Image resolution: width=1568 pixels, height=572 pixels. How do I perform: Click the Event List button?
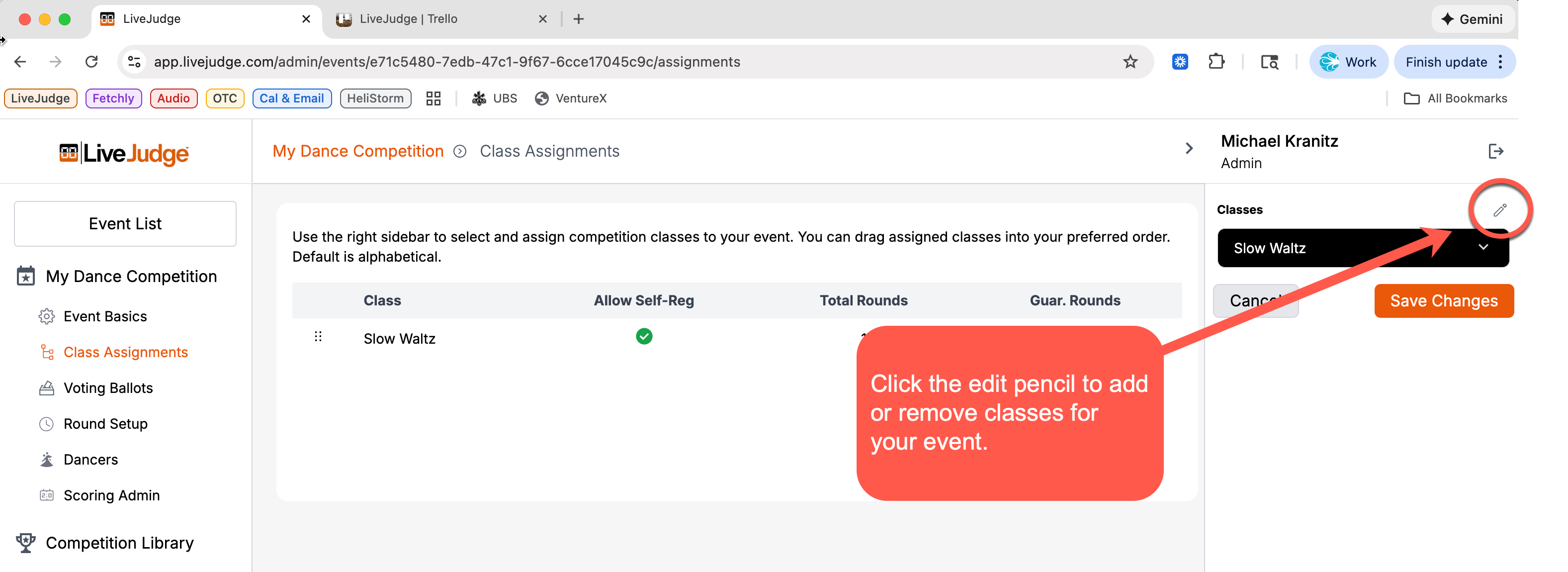click(x=125, y=223)
